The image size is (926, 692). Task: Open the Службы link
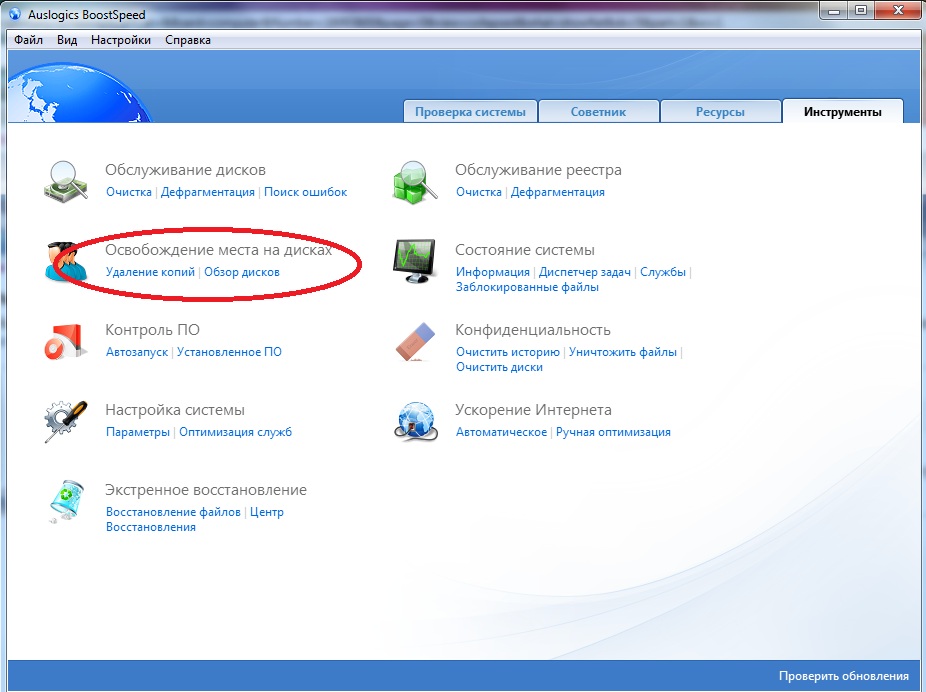tap(663, 272)
